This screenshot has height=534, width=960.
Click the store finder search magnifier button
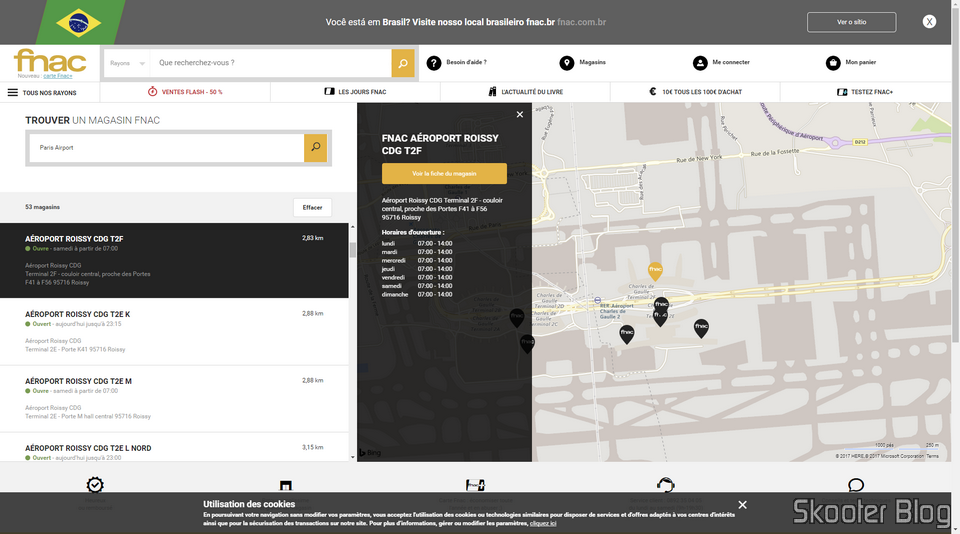pos(315,148)
